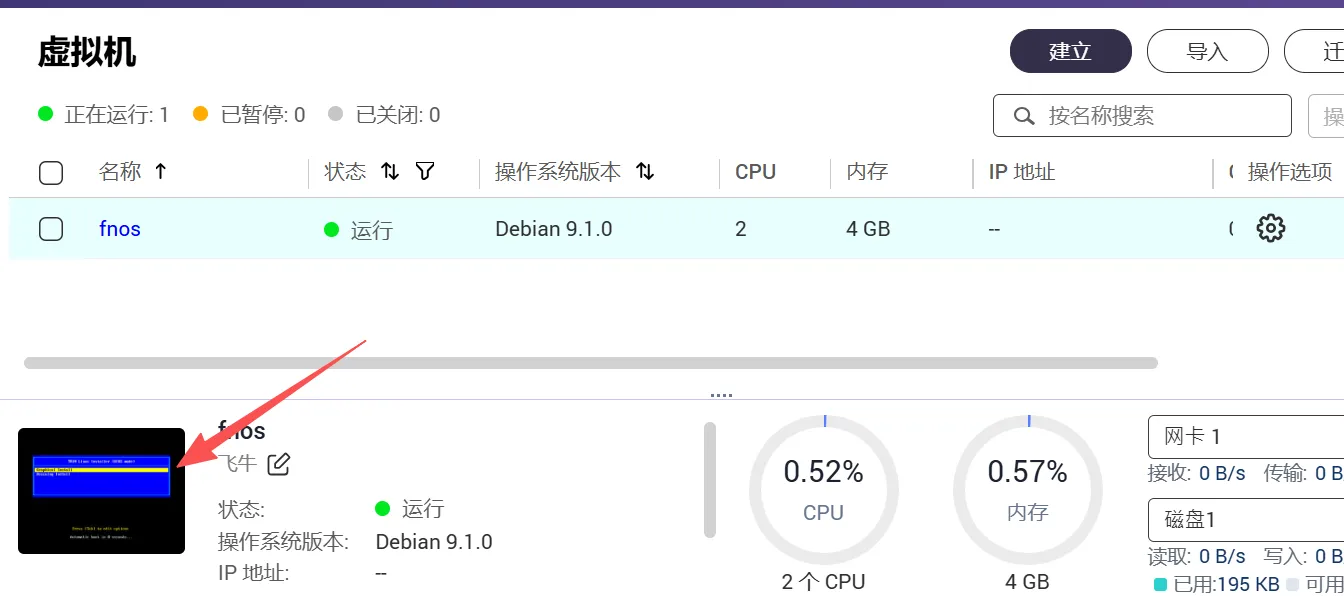
Task: Check the fnos row checkbox
Action: pos(51,229)
